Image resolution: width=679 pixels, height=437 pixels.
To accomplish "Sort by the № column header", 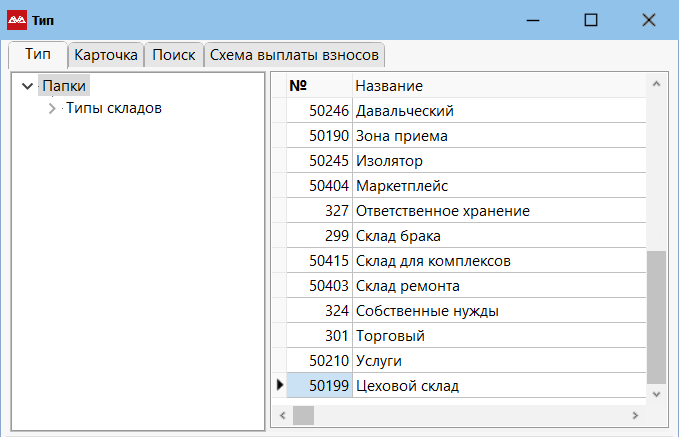I will 318,86.
